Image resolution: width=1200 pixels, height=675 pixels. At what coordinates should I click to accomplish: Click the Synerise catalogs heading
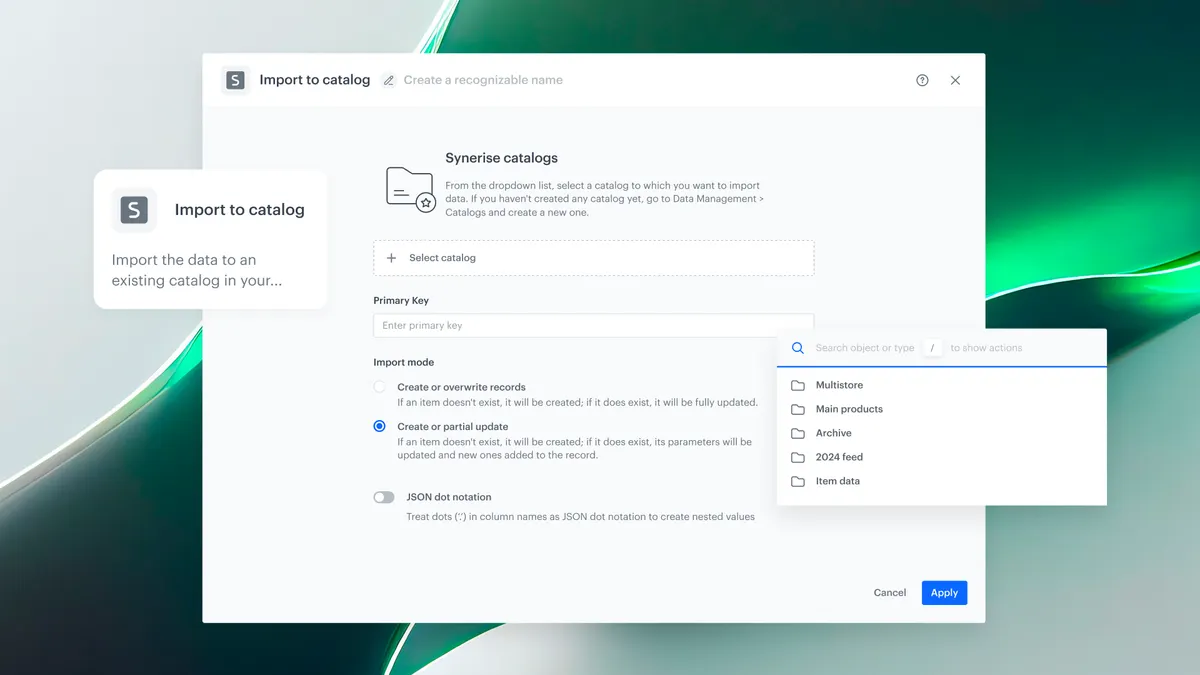coord(502,158)
